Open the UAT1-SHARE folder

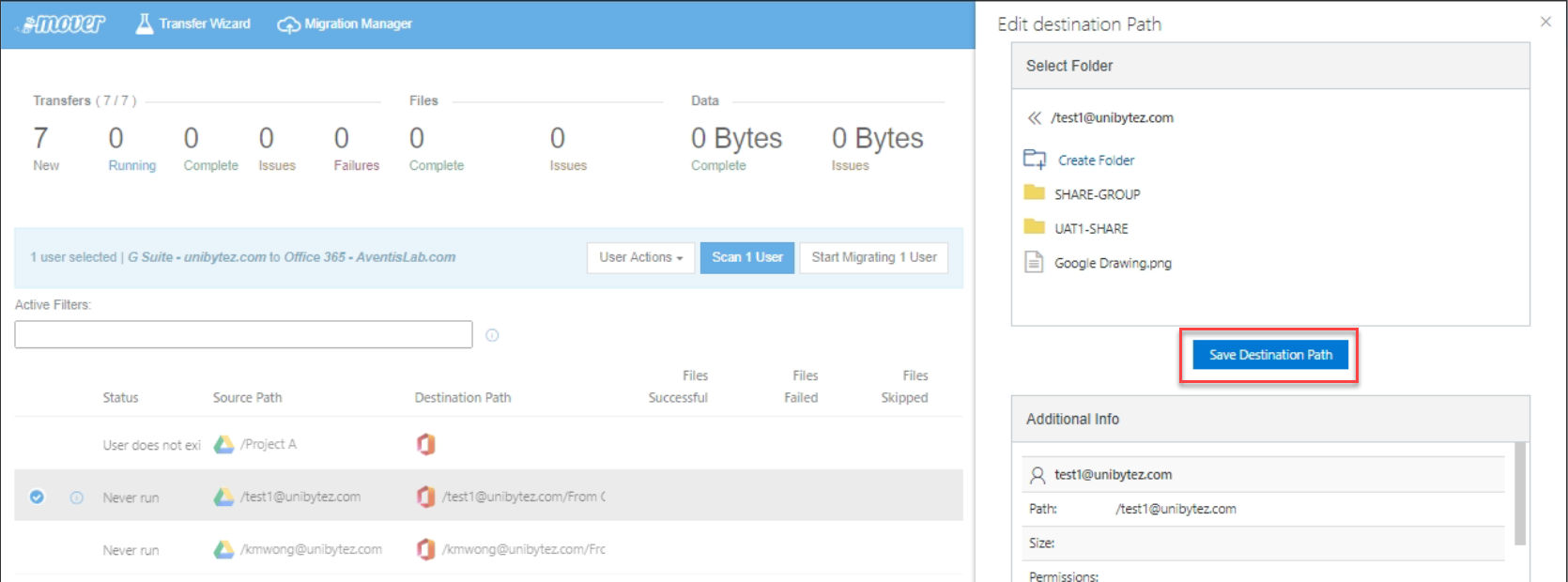(1091, 228)
